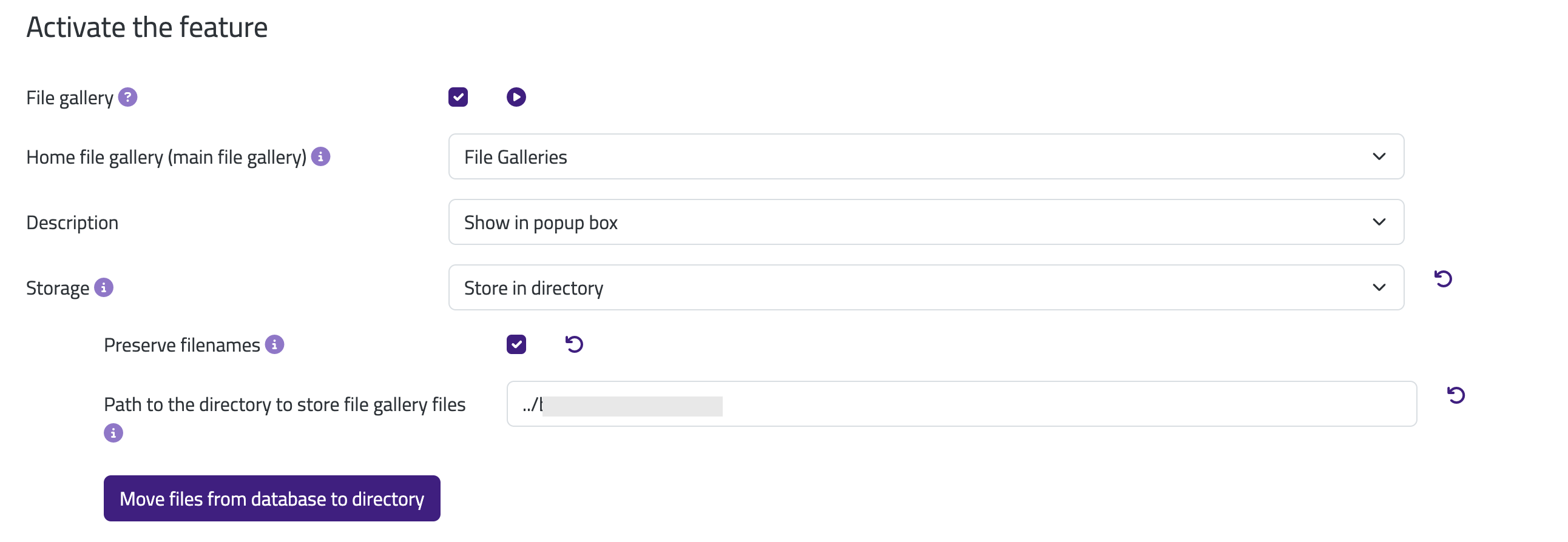Click info icon beside Home file gallery
The width and height of the screenshot is (1568, 542).
click(320, 156)
